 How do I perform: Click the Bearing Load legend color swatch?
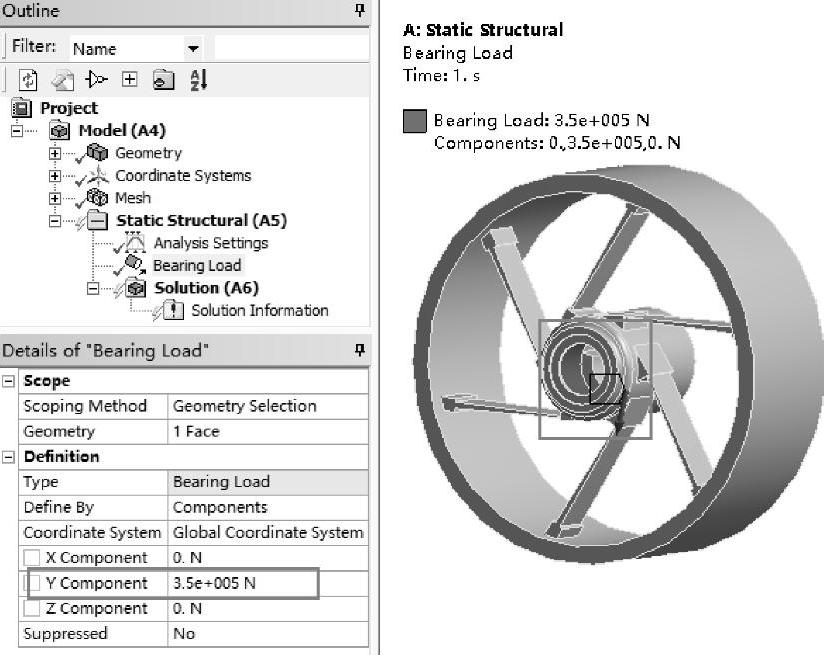click(414, 122)
